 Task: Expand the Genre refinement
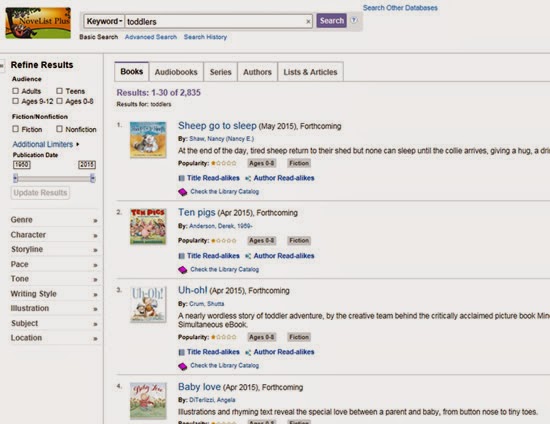pyautogui.click(x=54, y=220)
